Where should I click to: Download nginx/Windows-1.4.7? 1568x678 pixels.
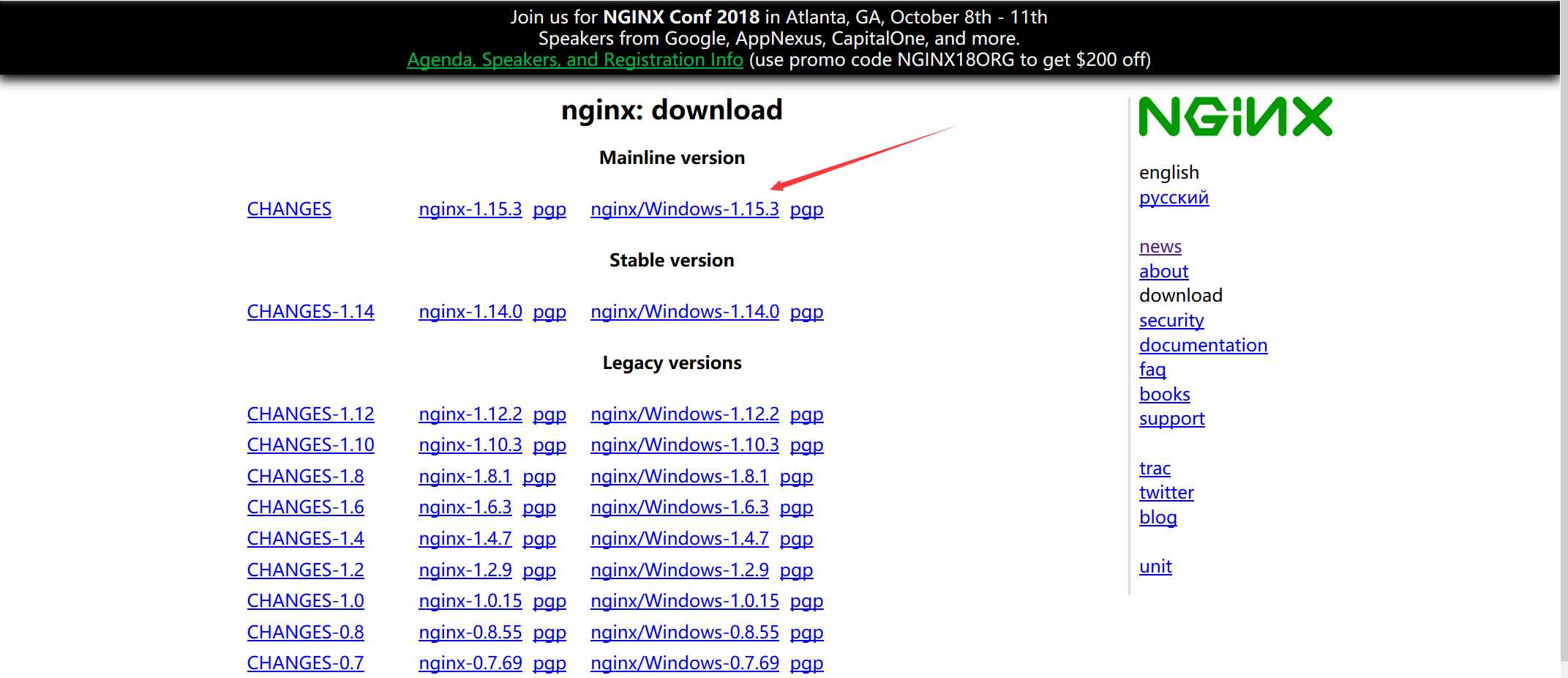point(680,539)
